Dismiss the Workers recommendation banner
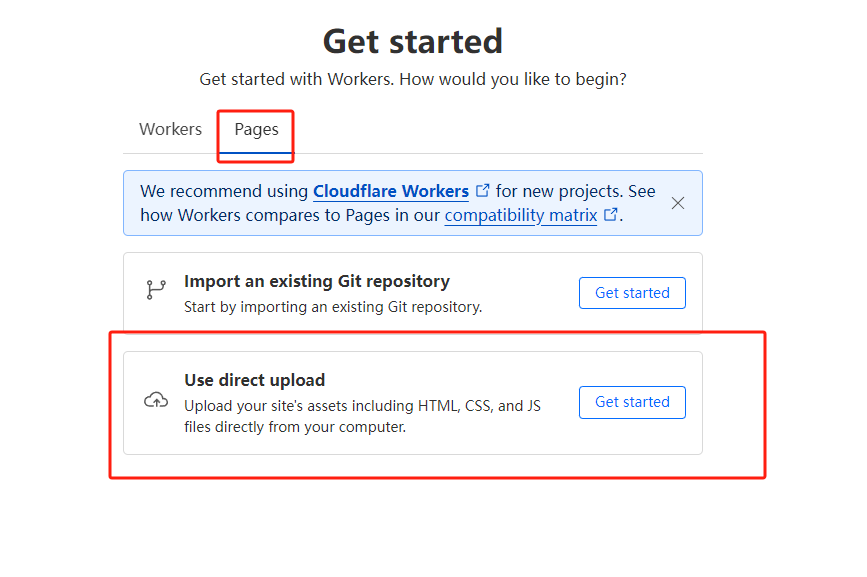 [x=677, y=202]
